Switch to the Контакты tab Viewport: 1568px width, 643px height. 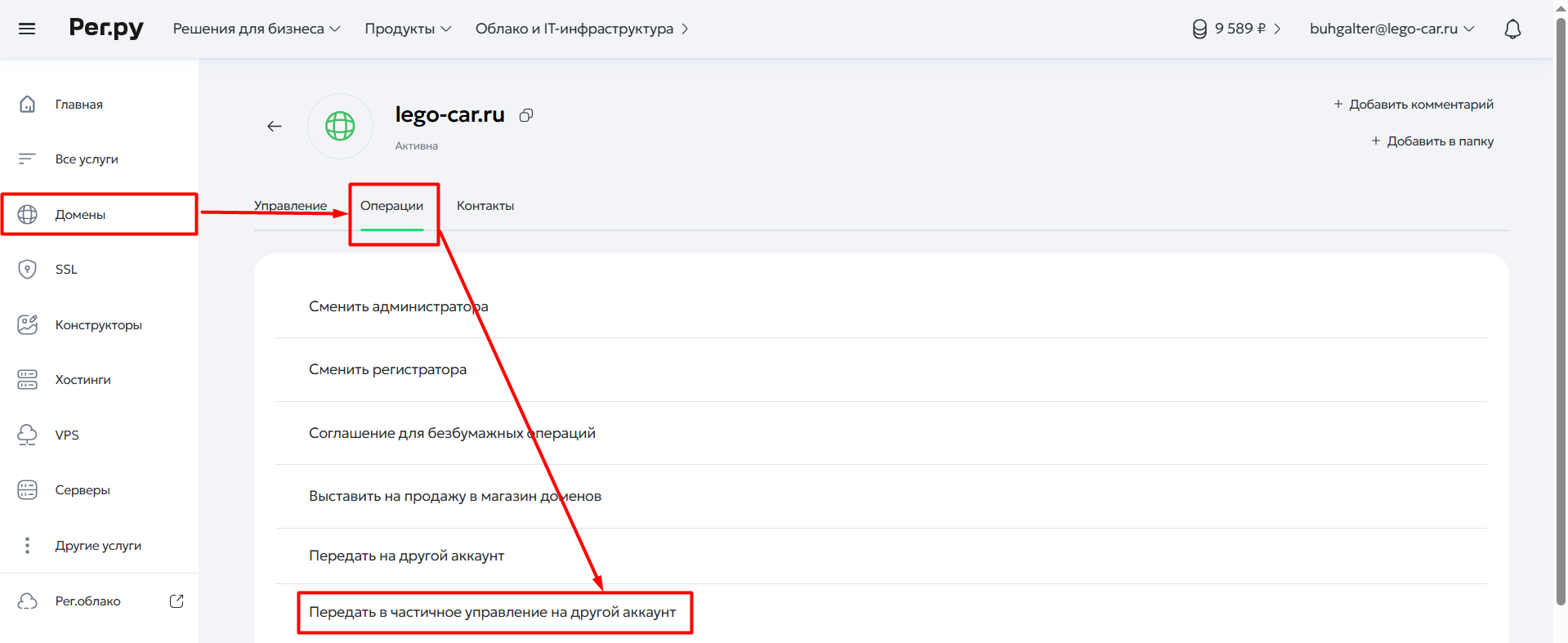[x=485, y=206]
